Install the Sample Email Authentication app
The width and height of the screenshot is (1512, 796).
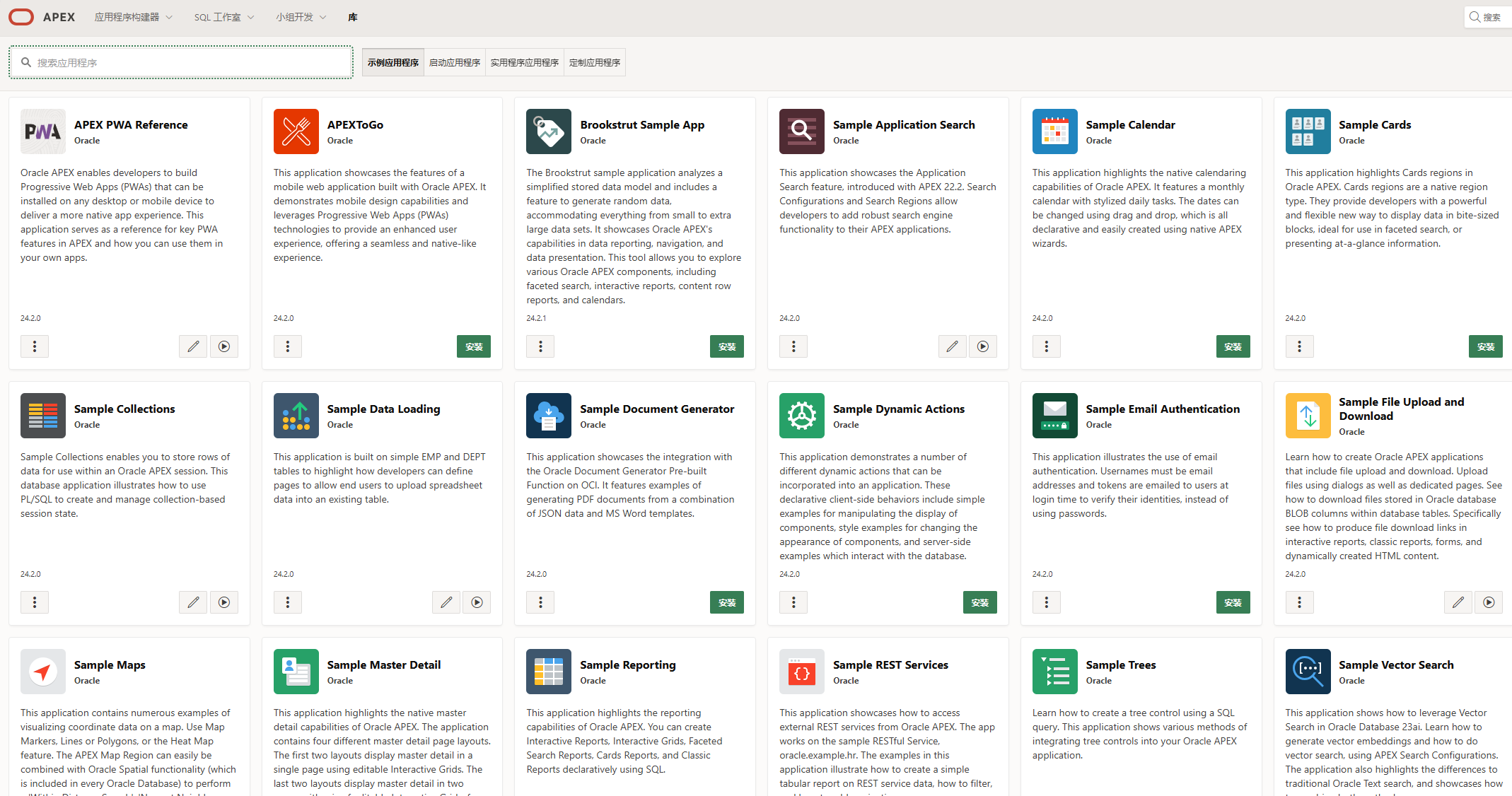(x=1233, y=602)
